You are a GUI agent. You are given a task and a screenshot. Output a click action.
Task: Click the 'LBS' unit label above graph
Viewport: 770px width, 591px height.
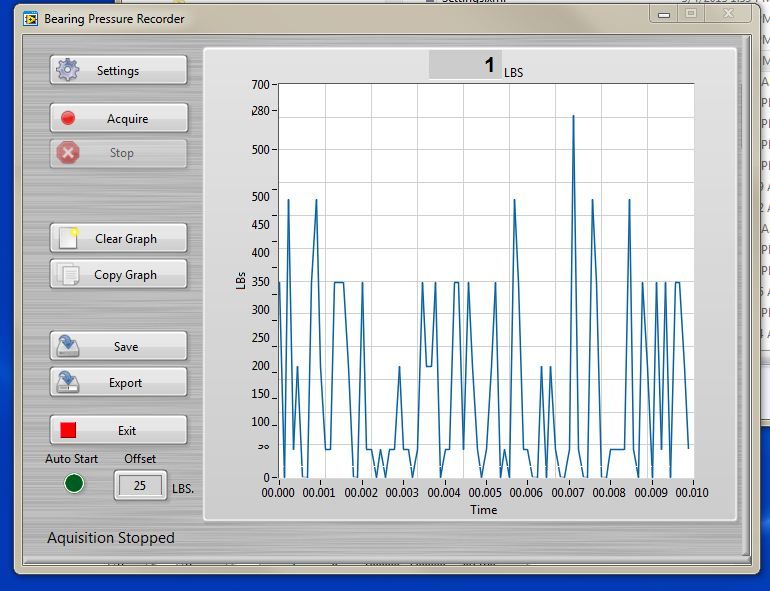(x=514, y=73)
